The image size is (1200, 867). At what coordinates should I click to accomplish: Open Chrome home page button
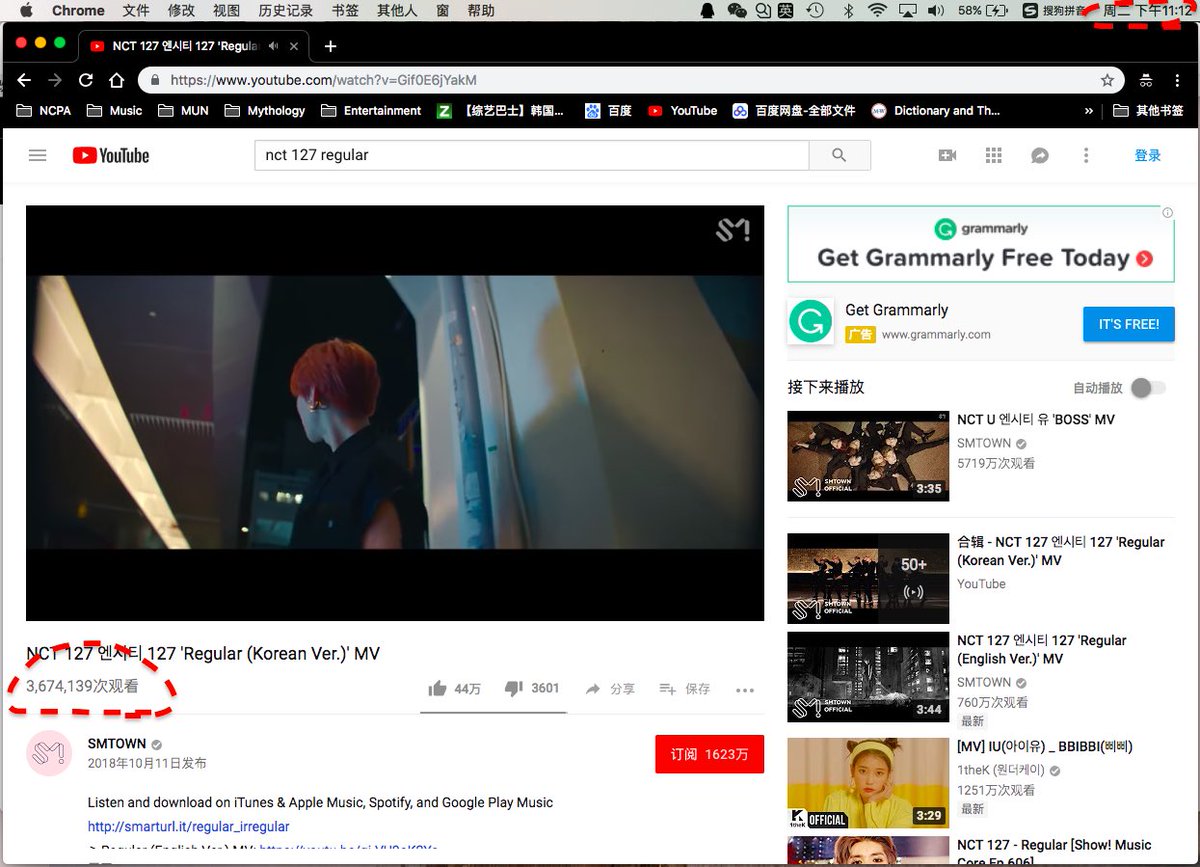pyautogui.click(x=117, y=80)
